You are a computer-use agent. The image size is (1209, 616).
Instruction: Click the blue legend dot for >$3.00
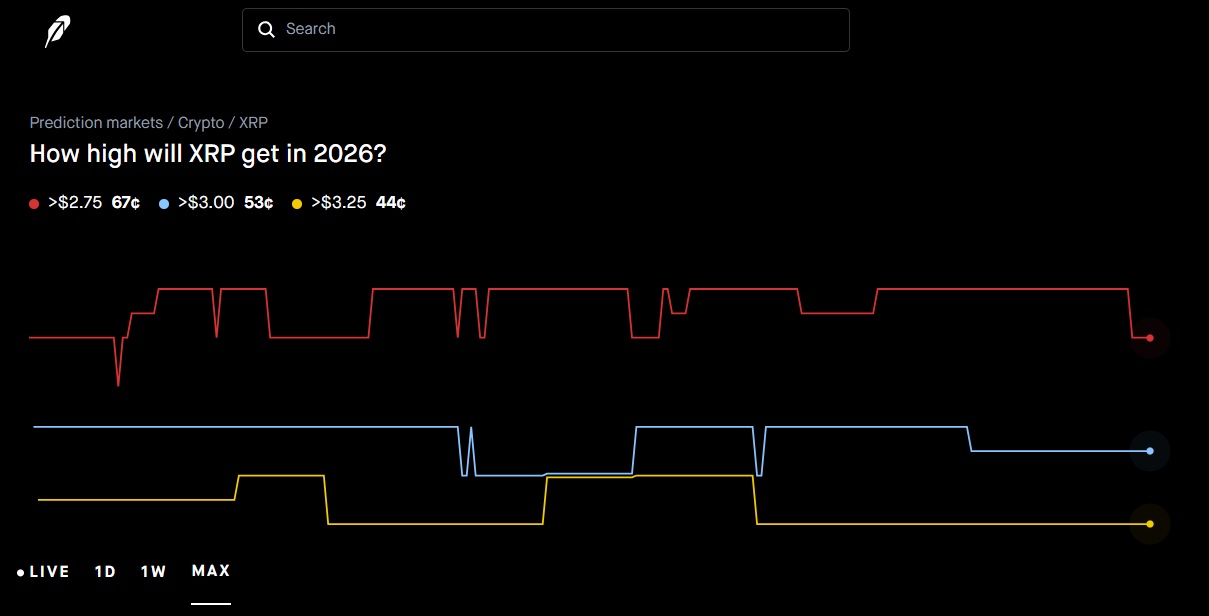[164, 204]
